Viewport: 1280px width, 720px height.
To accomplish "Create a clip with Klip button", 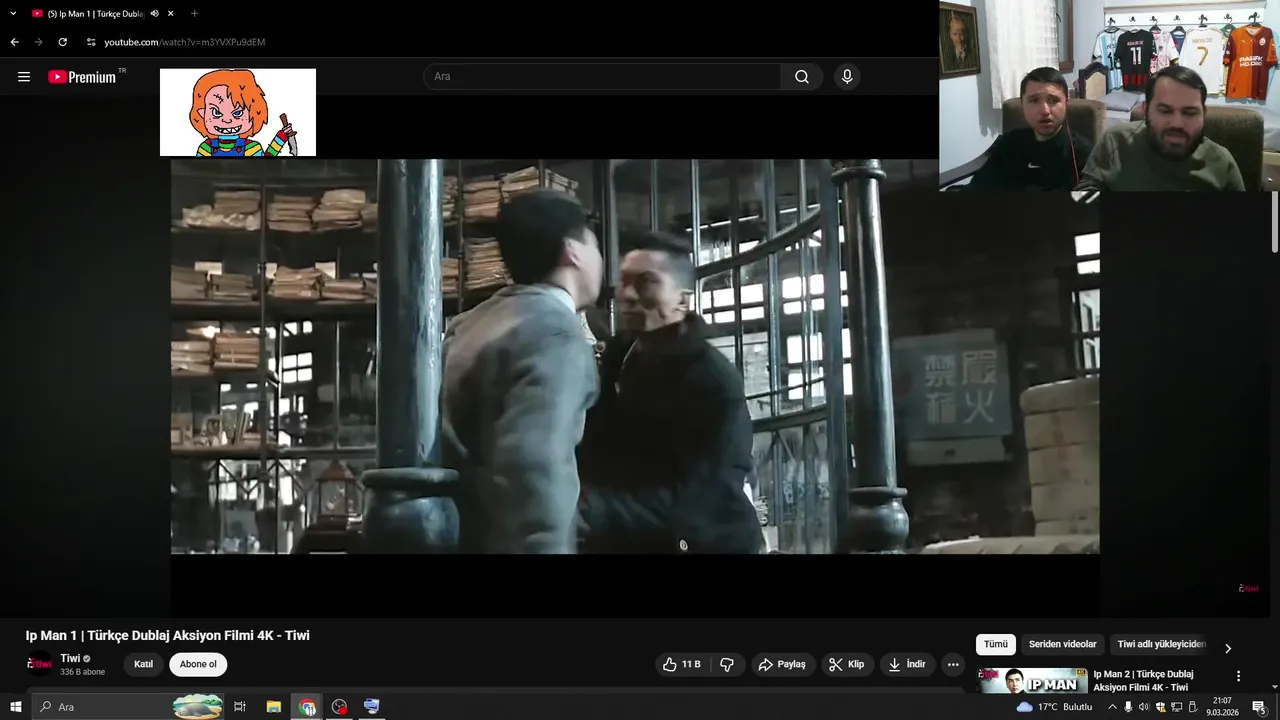I will tap(847, 664).
